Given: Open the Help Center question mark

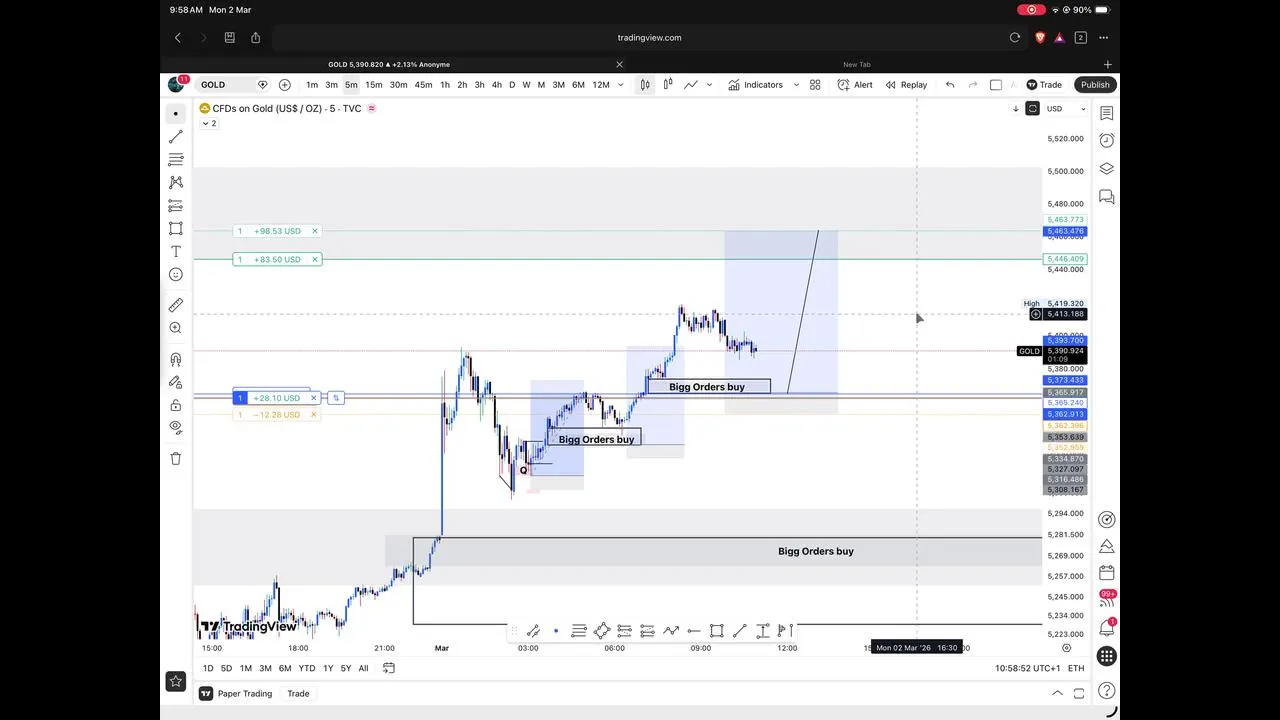Looking at the screenshot, I should 1106,692.
